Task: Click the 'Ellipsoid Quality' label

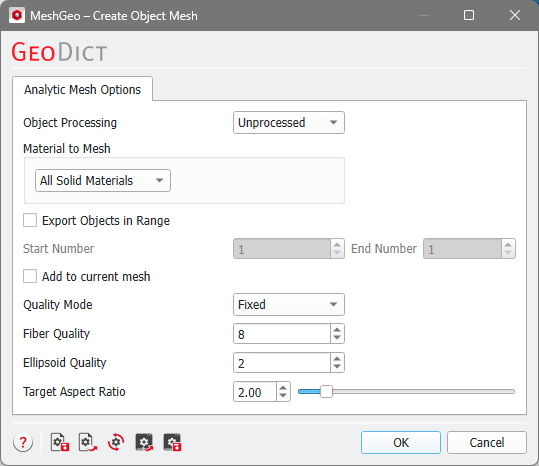Action: tap(65, 363)
